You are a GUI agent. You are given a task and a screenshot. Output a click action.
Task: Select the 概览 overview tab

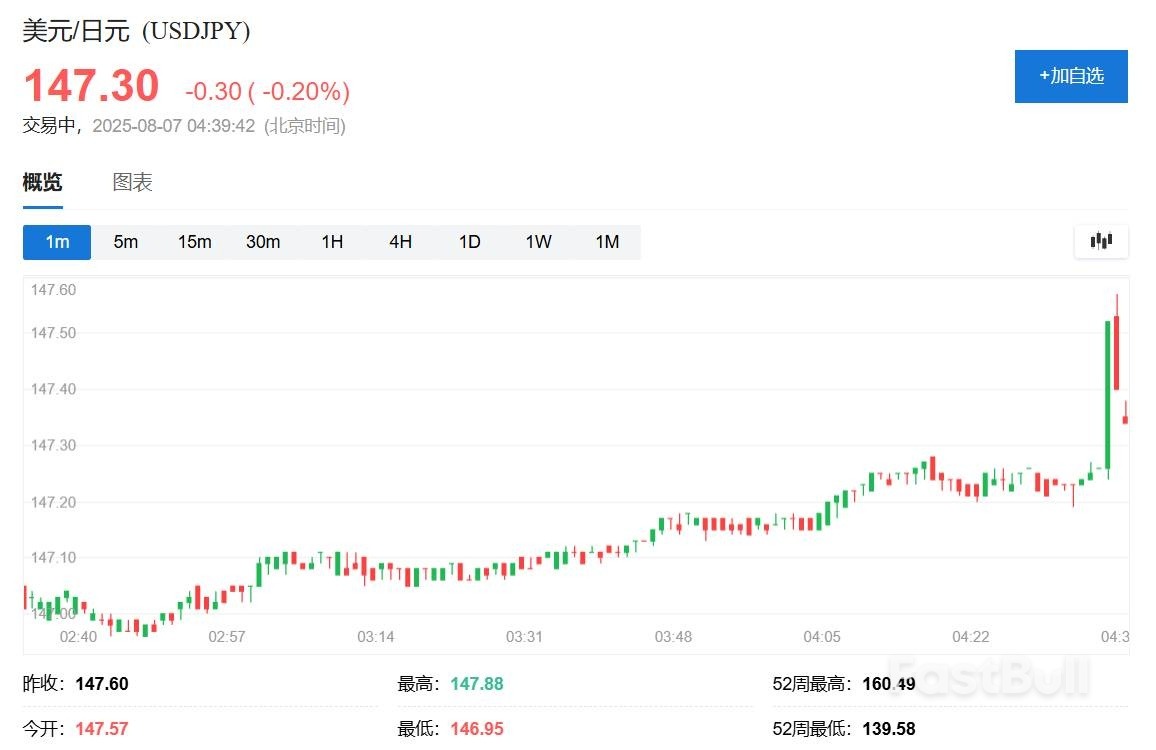coord(43,182)
